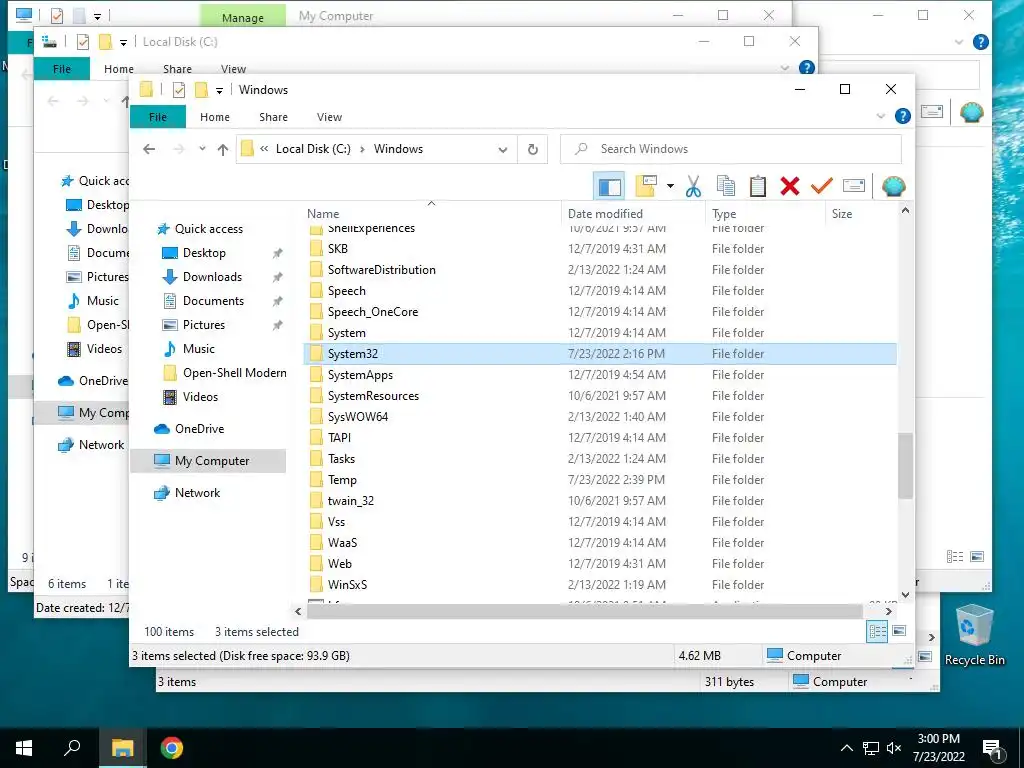This screenshot has height=768, width=1024.
Task: Select the WinSxS folder
Action: tap(347, 584)
